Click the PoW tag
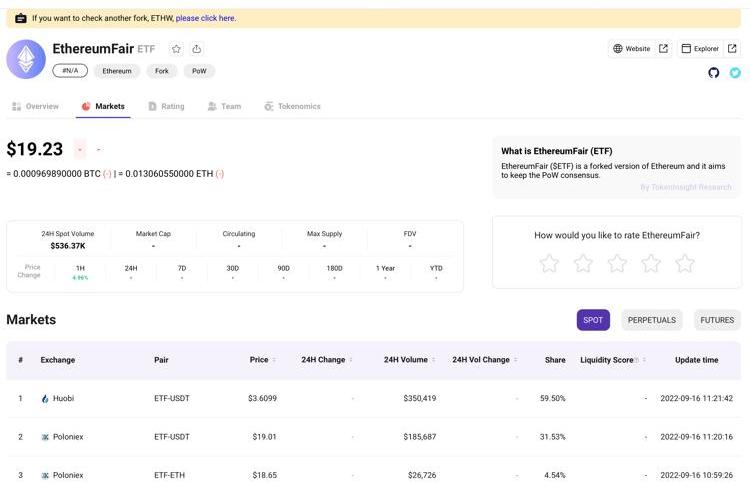The width and height of the screenshot is (750, 488). click(199, 71)
